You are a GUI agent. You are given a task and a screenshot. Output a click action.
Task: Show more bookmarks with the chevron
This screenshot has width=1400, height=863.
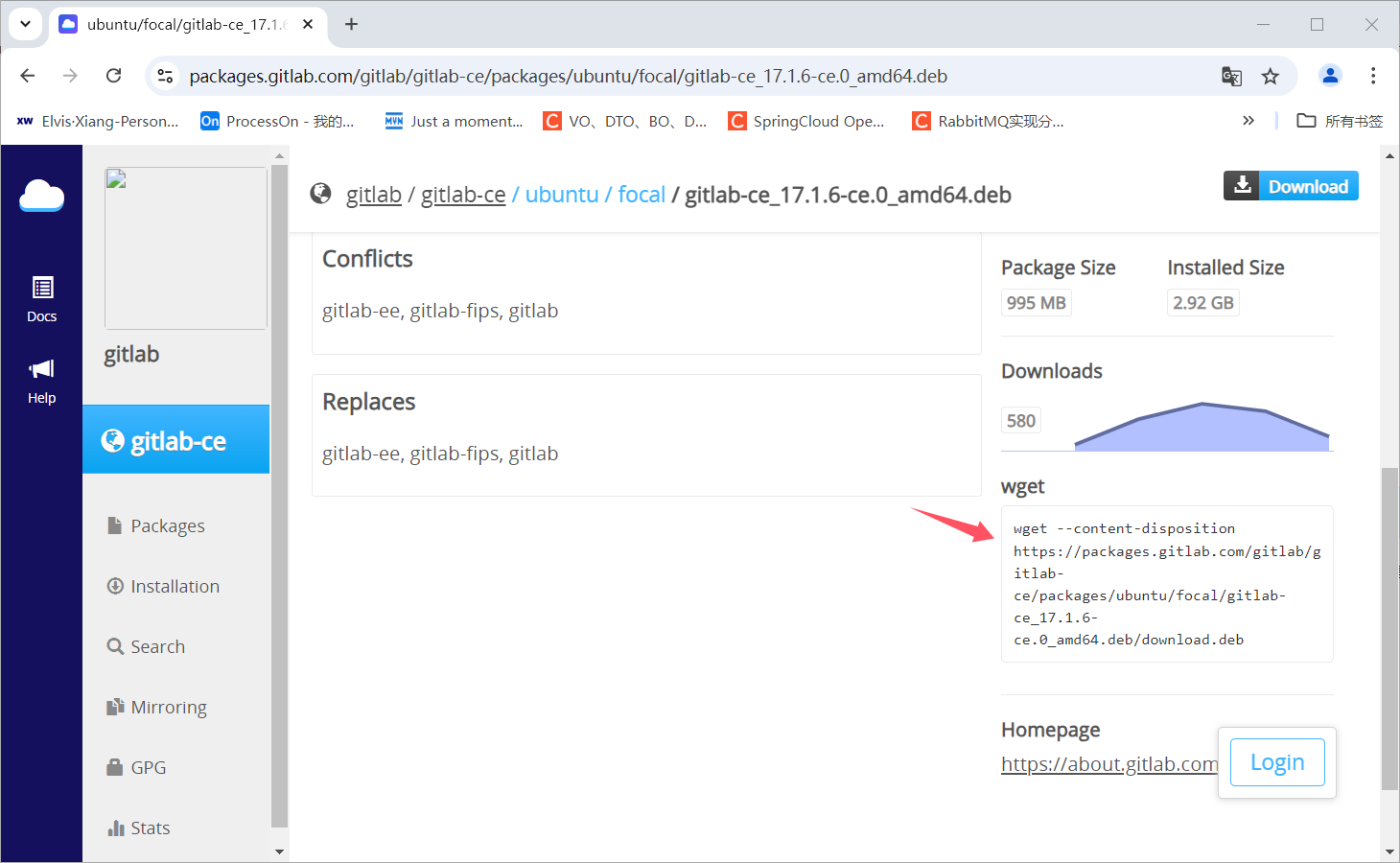[x=1248, y=121]
